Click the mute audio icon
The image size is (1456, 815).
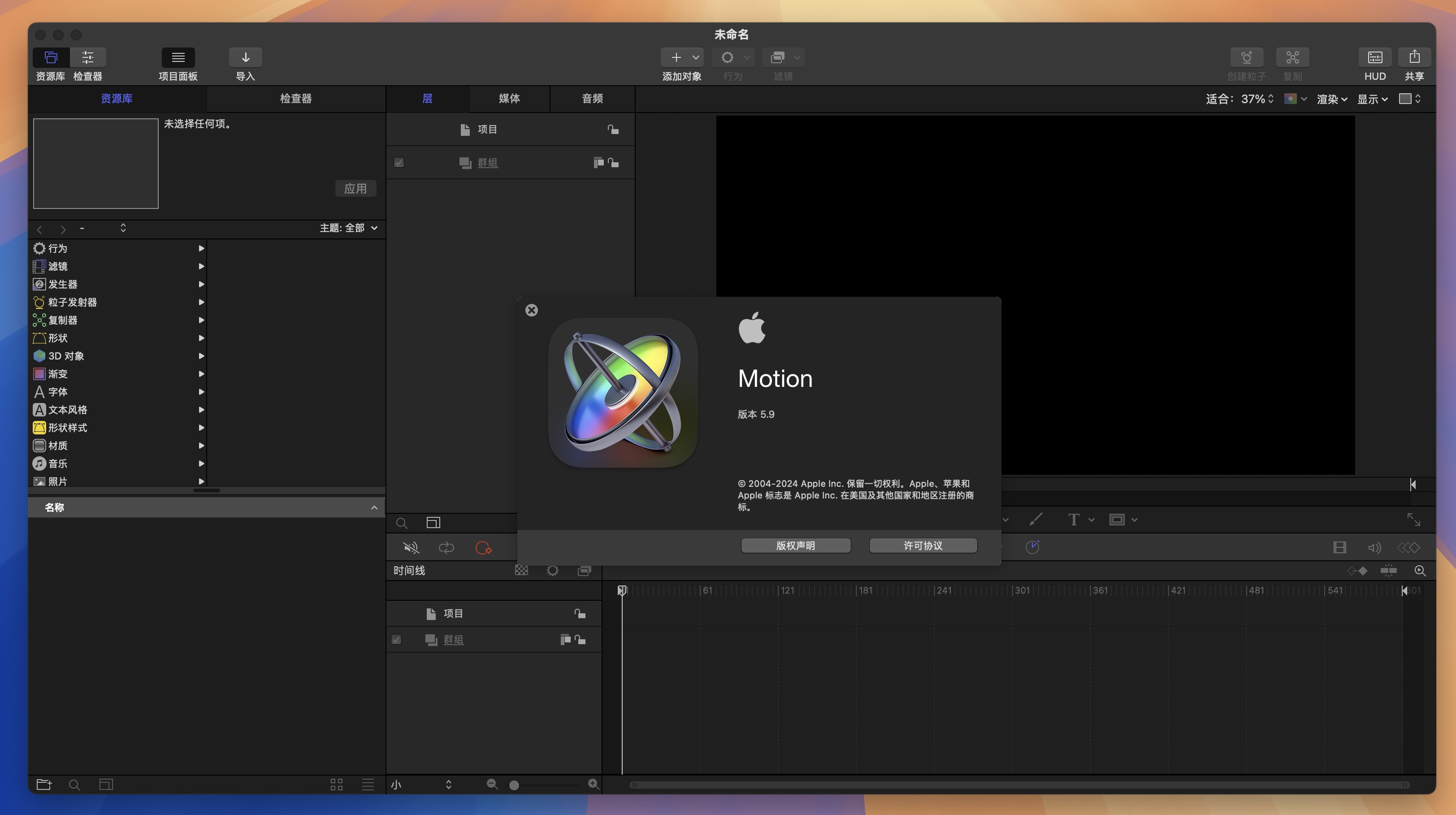411,548
